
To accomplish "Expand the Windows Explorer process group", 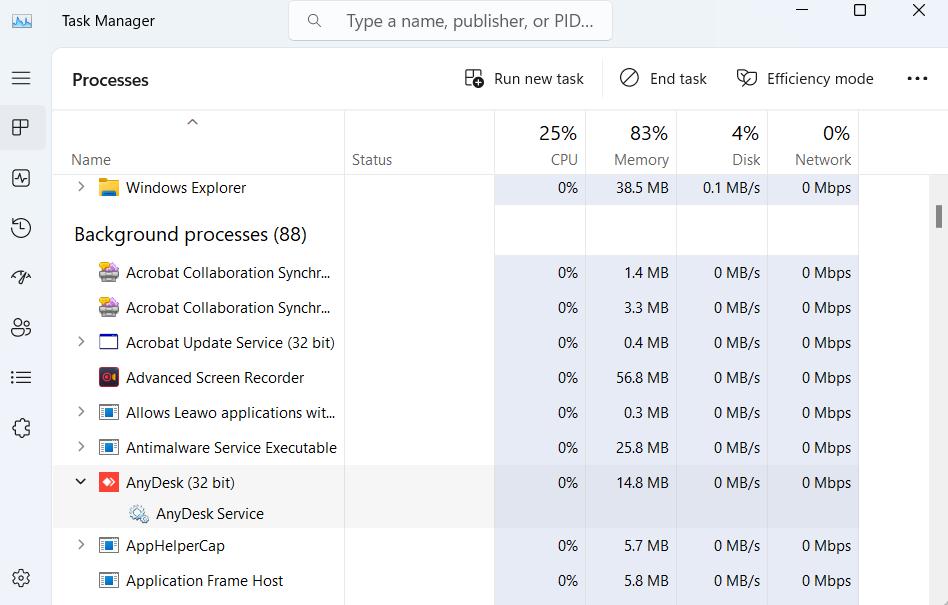I will [x=81, y=187].
